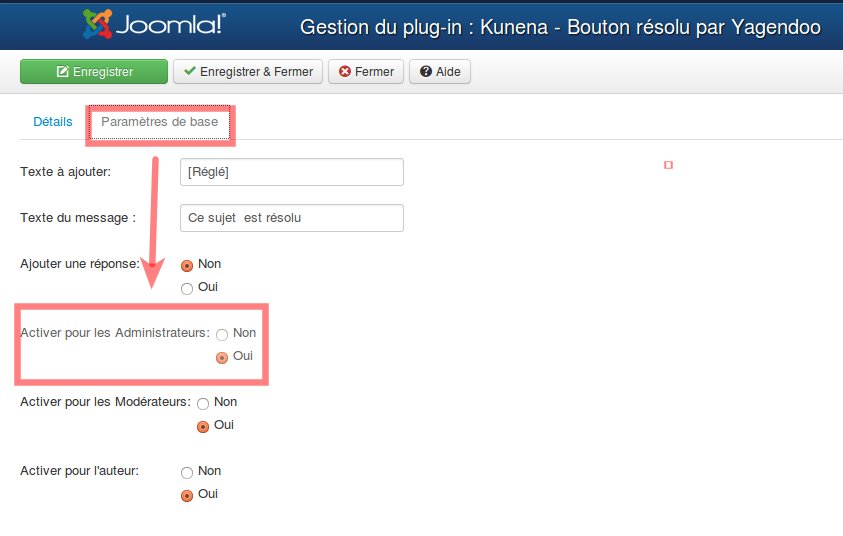
Task: Click the green checkmark icon
Action: pos(188,72)
